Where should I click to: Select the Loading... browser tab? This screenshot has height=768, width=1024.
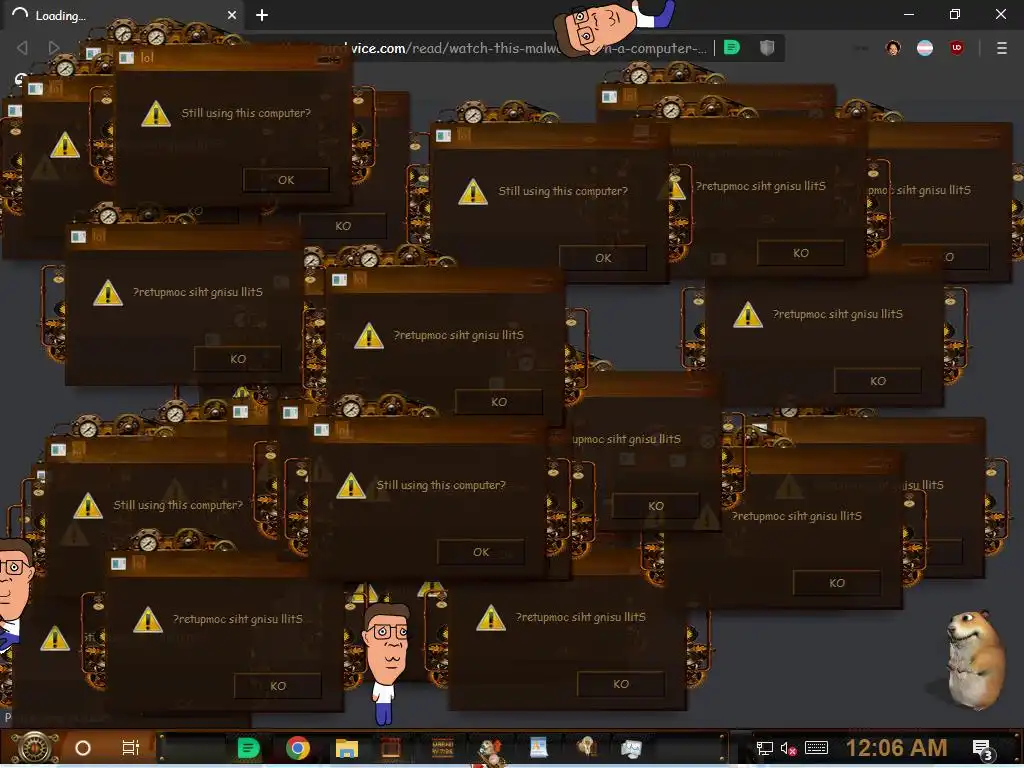click(x=122, y=15)
